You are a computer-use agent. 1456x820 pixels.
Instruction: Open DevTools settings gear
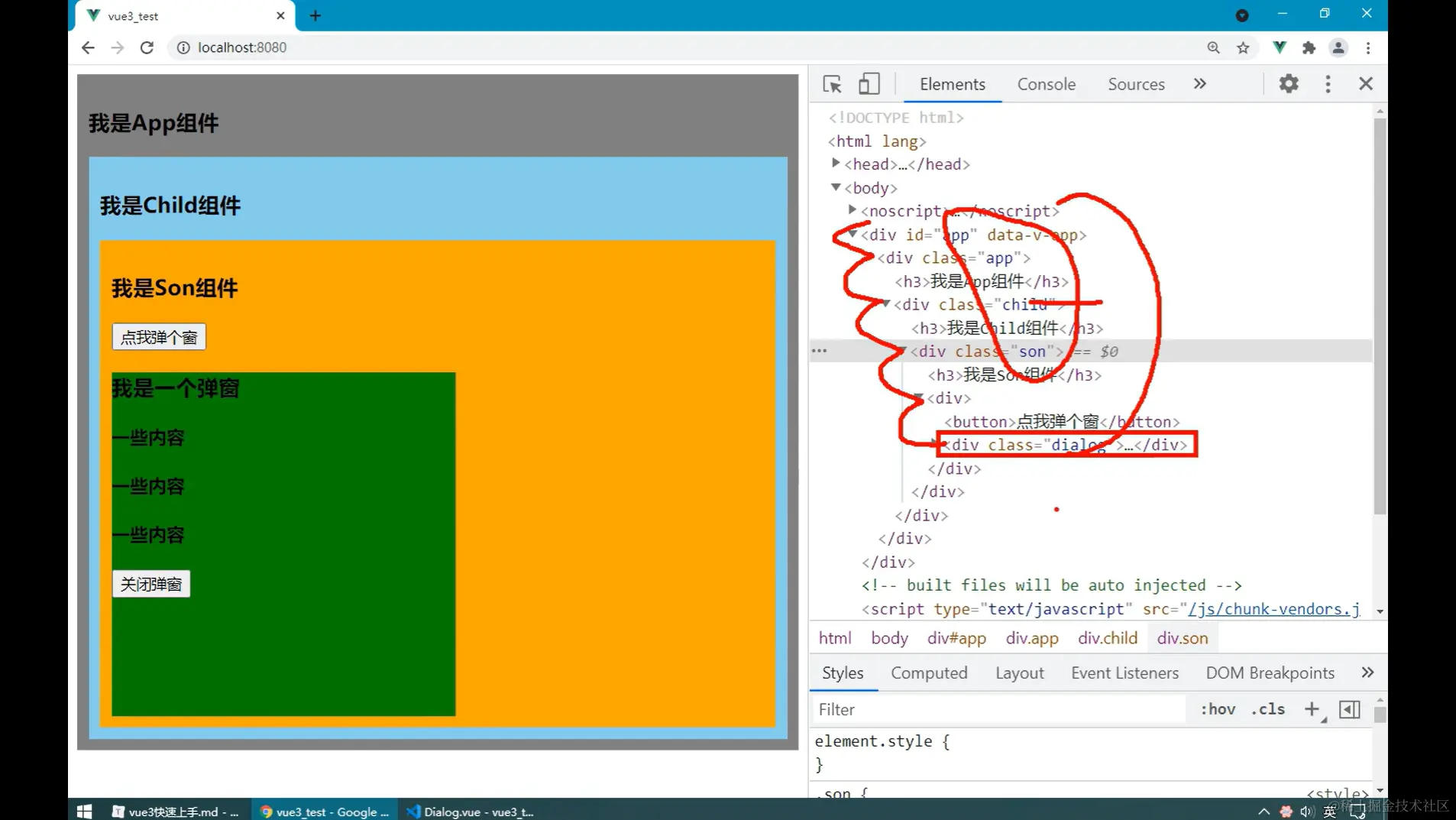[1289, 83]
